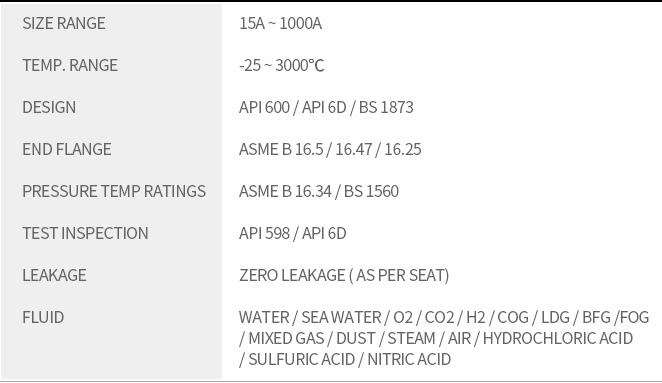Click the LEAKAGE row label
This screenshot has width=662, height=383.
(54, 275)
